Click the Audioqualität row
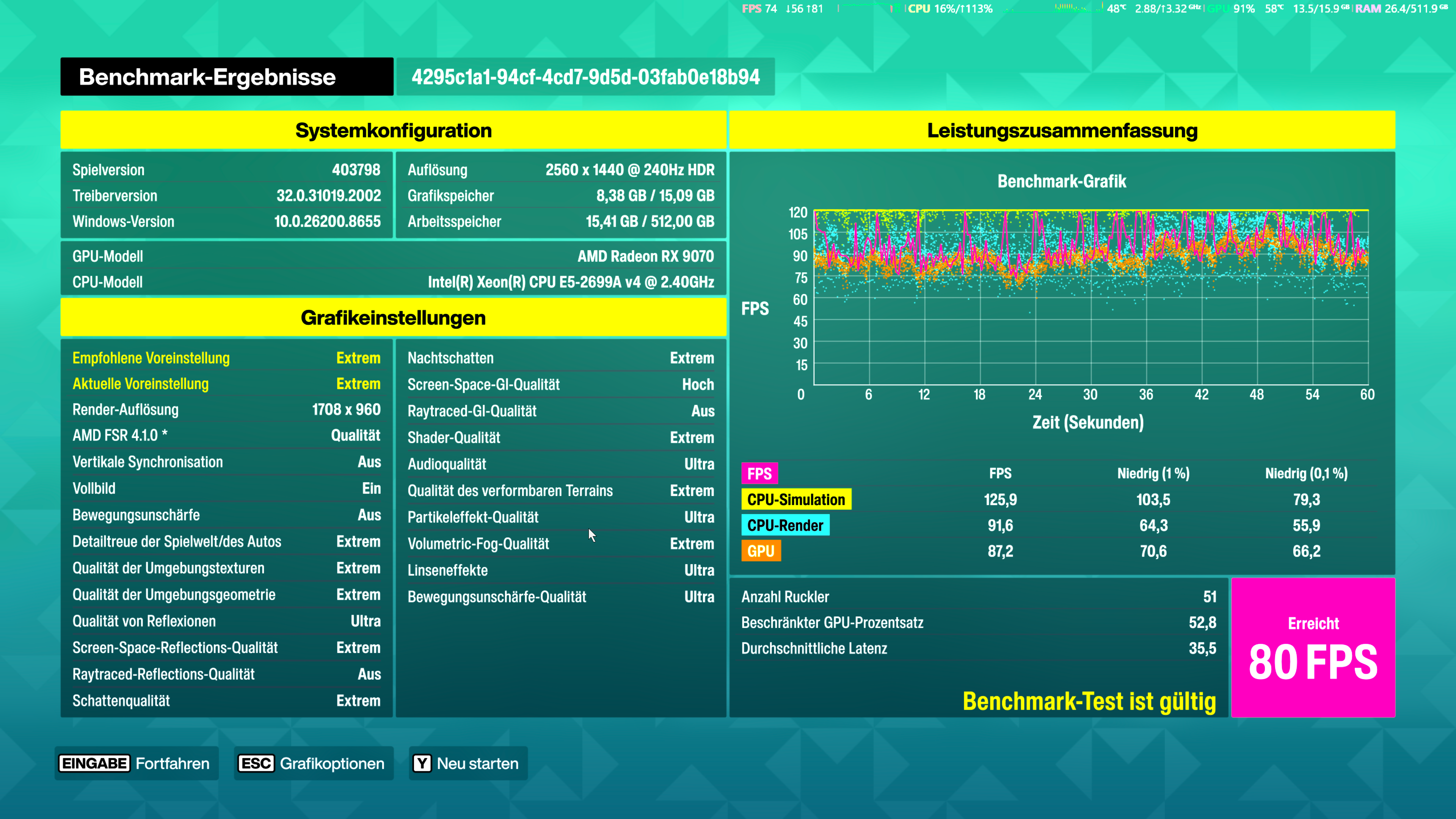This screenshot has width=1456, height=819. (561, 464)
